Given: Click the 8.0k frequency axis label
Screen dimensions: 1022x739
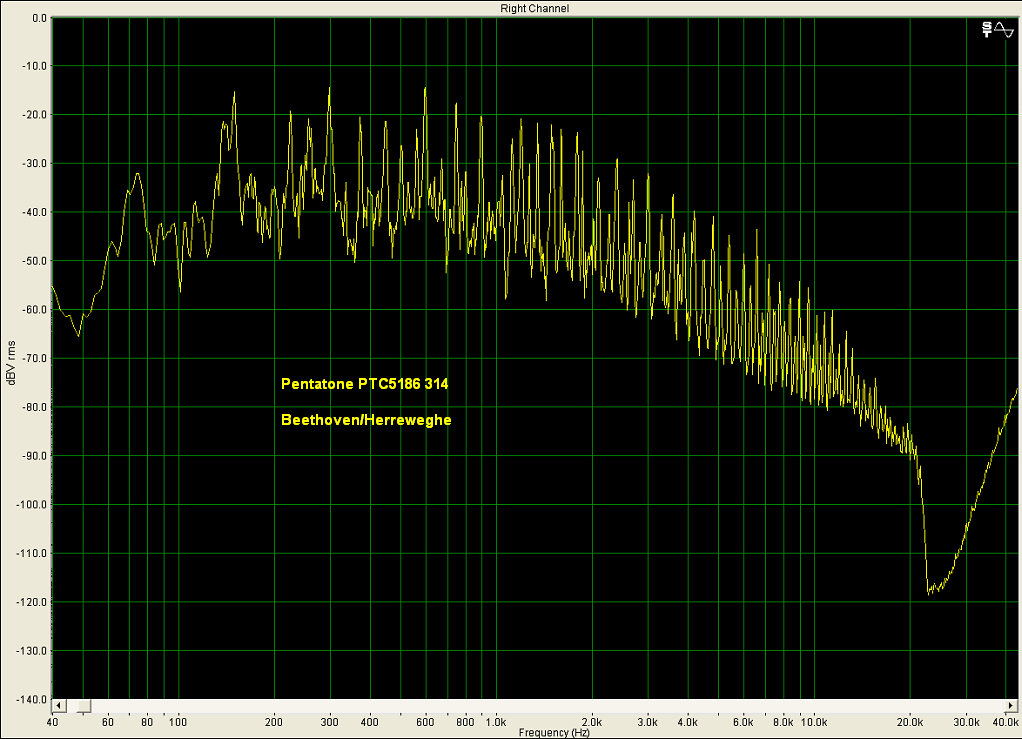Looking at the screenshot, I should click(783, 722).
